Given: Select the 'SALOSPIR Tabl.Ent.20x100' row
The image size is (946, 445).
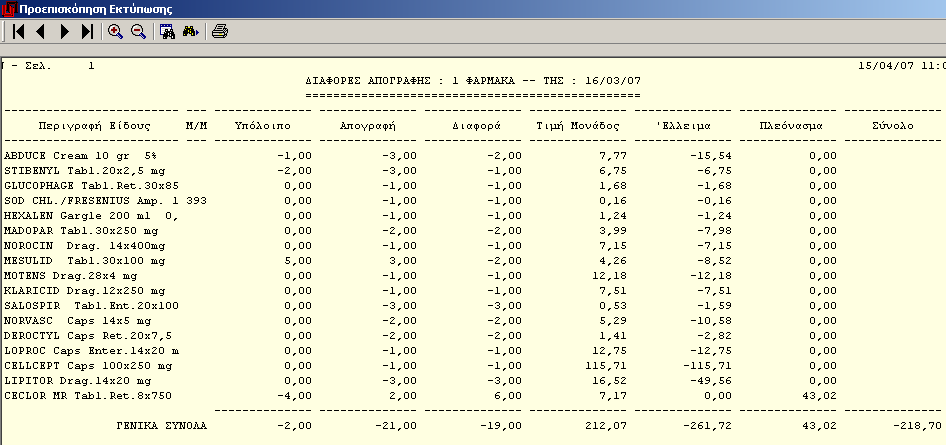Looking at the screenshot, I should [421, 306].
